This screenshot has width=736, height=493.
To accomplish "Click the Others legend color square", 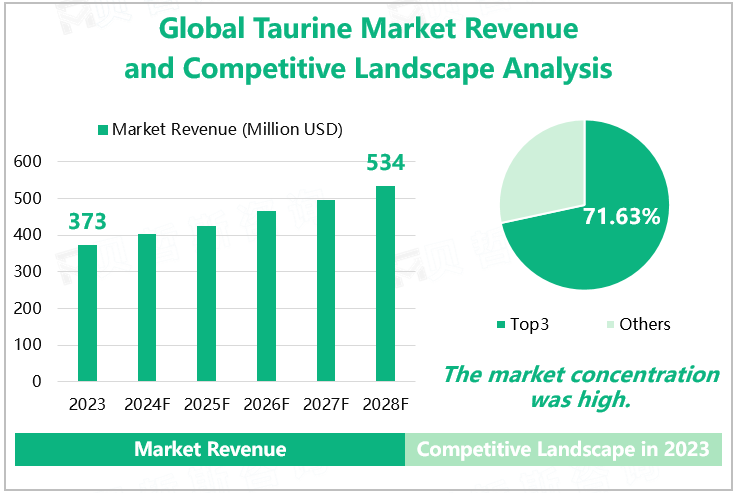I will point(610,324).
